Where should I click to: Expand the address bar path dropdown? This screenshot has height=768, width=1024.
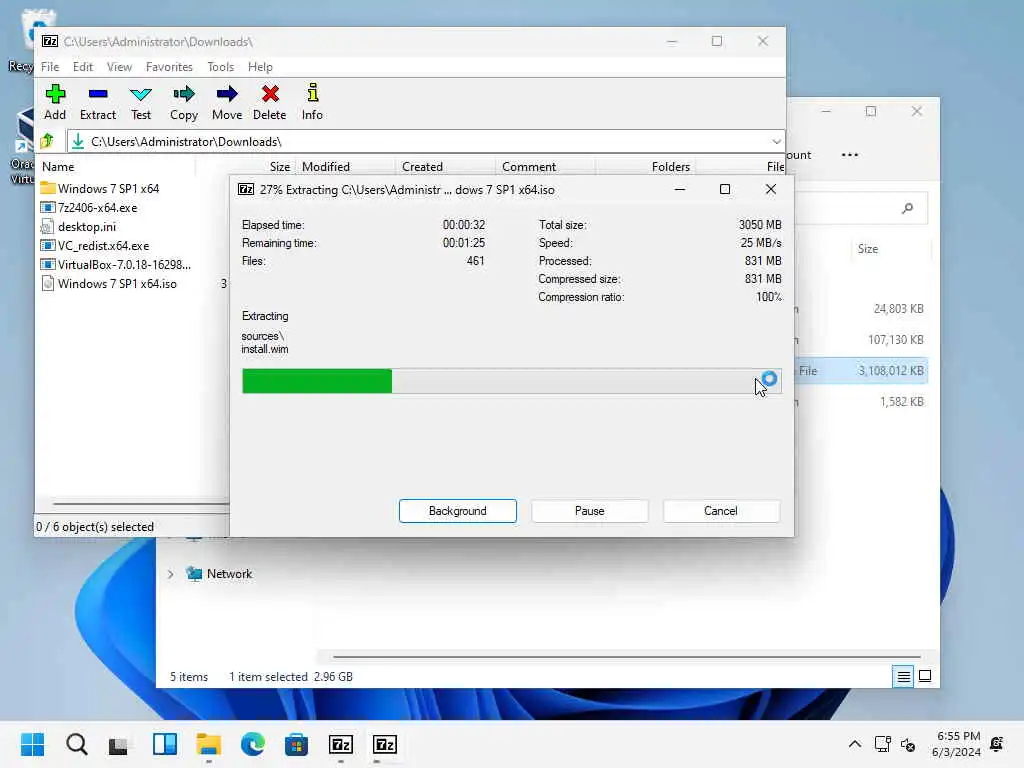[x=776, y=142]
